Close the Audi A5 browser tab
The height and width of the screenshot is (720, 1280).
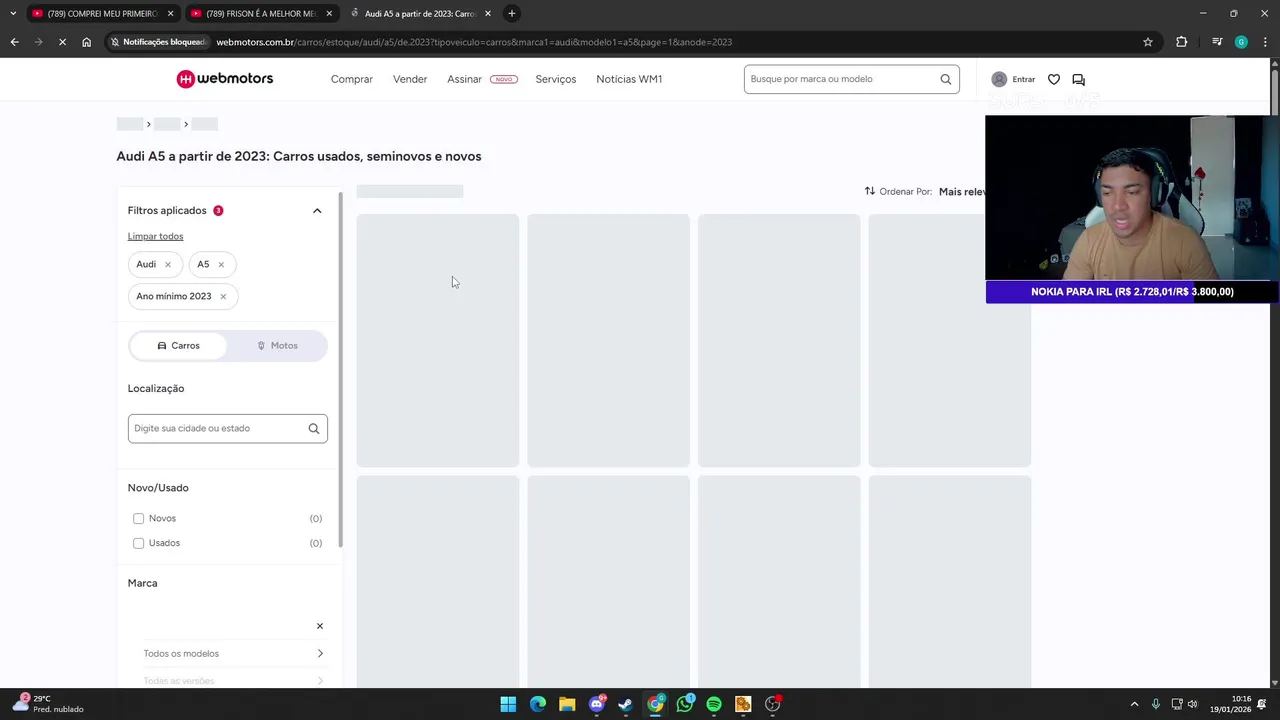coord(488,13)
